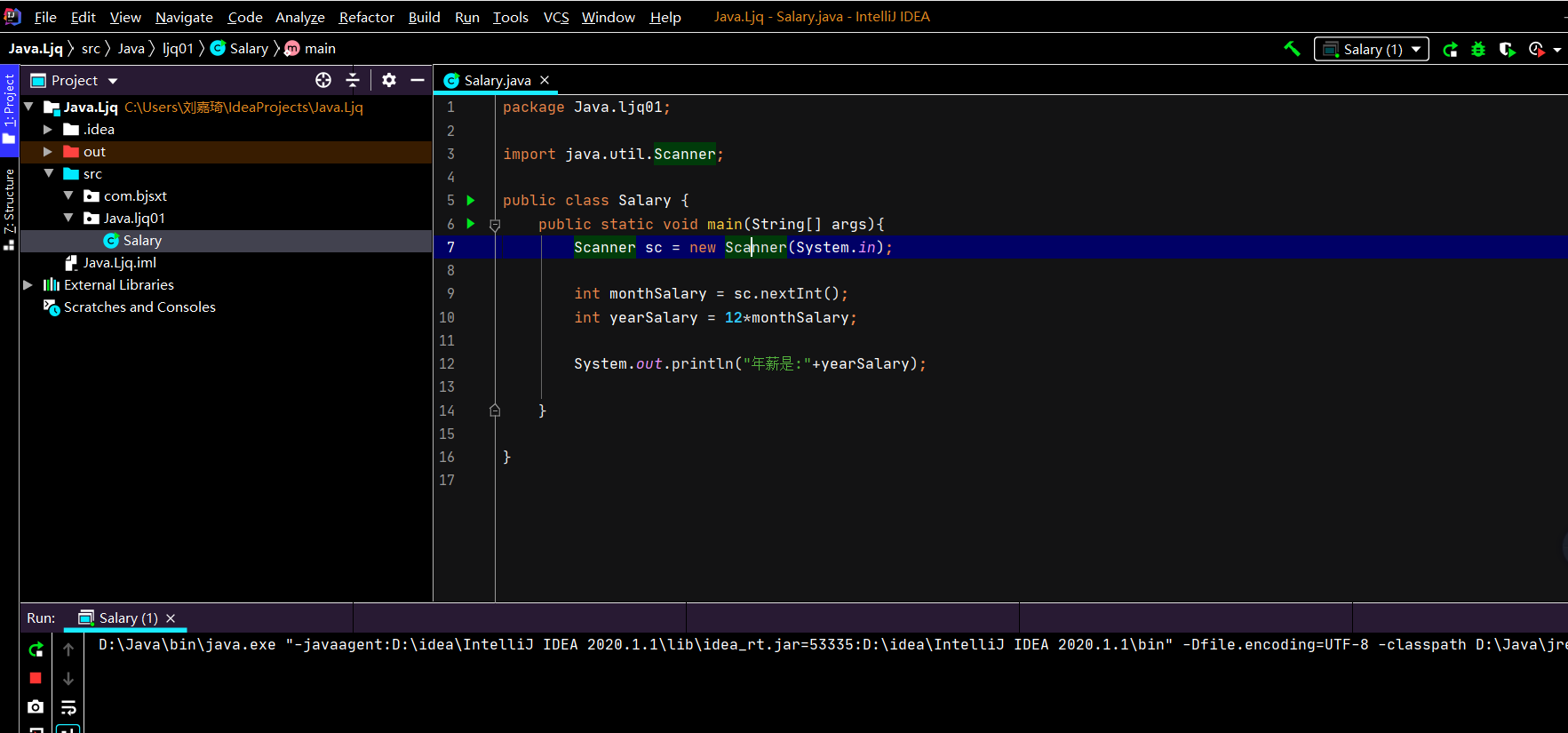
Task: Collapse the src folder
Action: coord(48,173)
